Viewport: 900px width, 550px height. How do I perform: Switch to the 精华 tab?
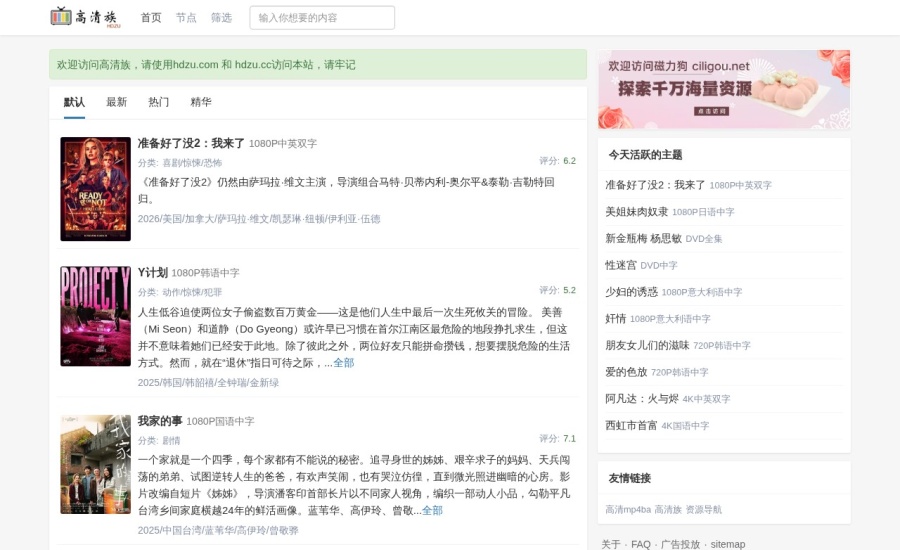click(201, 102)
